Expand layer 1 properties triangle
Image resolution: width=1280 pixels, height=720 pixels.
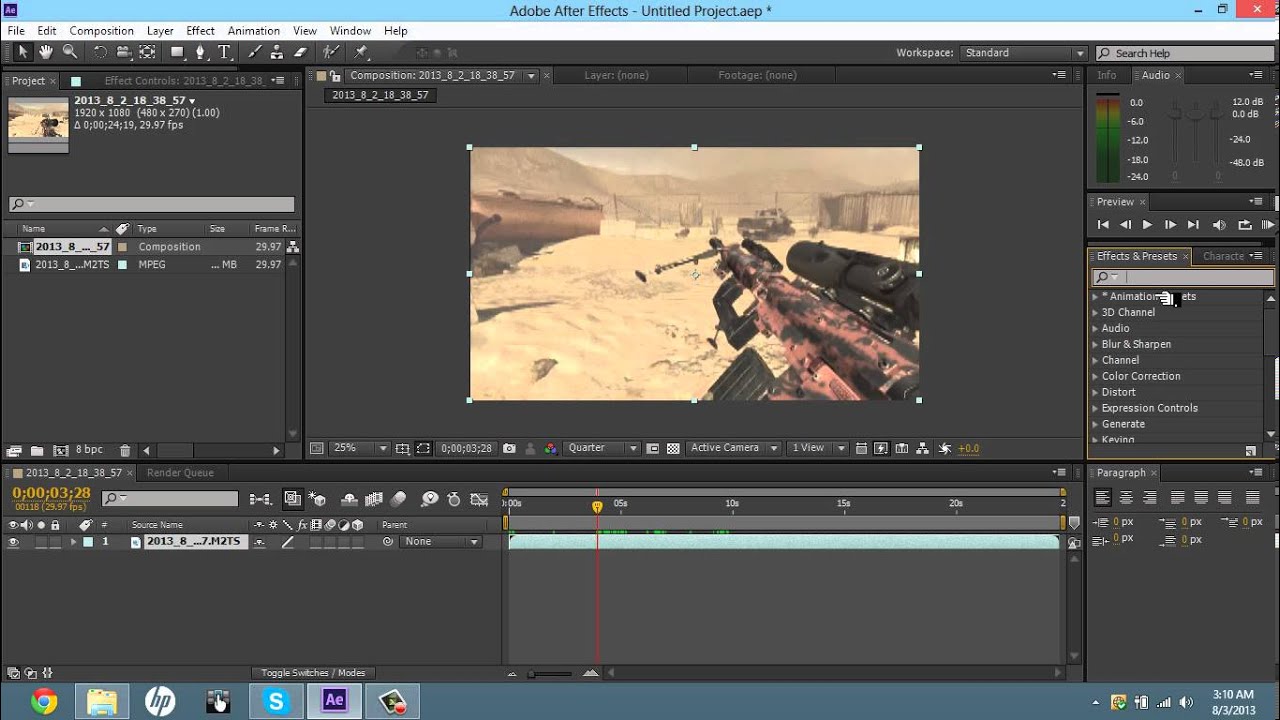[x=73, y=542]
